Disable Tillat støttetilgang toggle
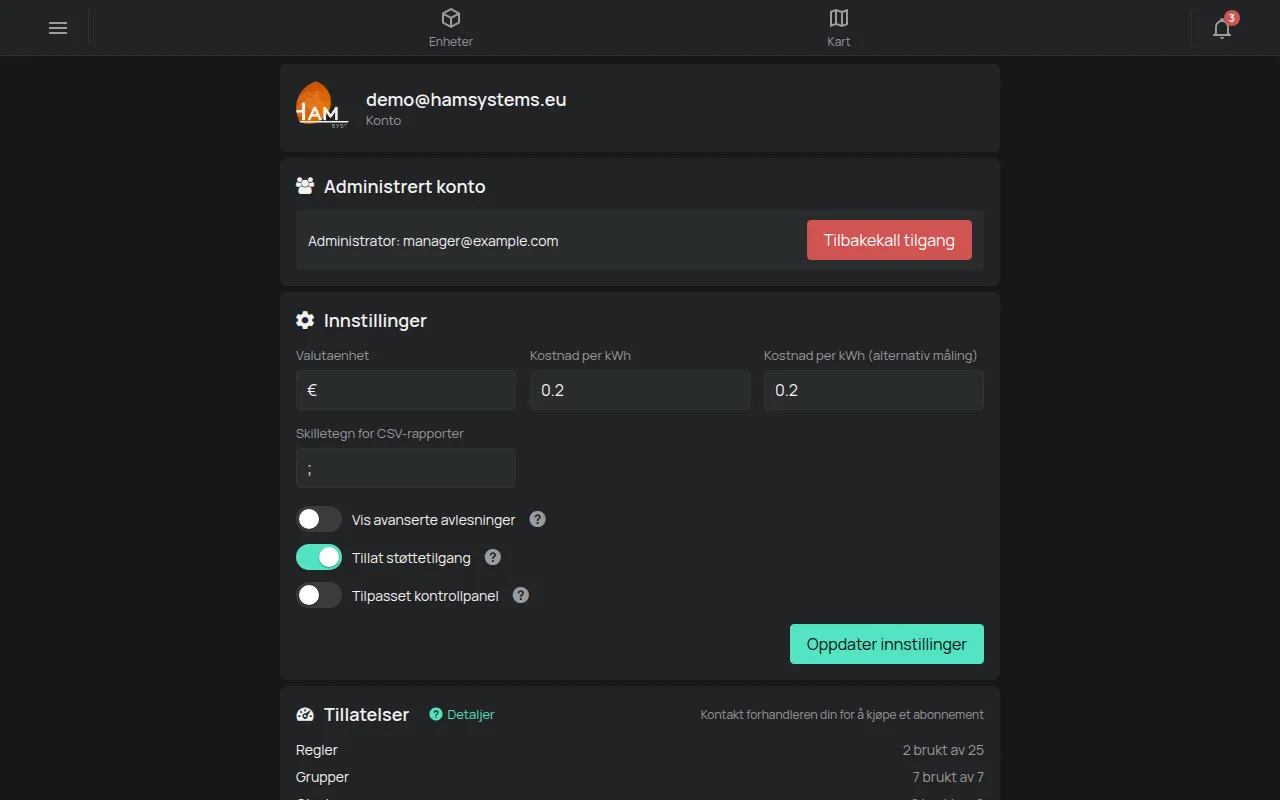1280x800 pixels. (x=319, y=557)
